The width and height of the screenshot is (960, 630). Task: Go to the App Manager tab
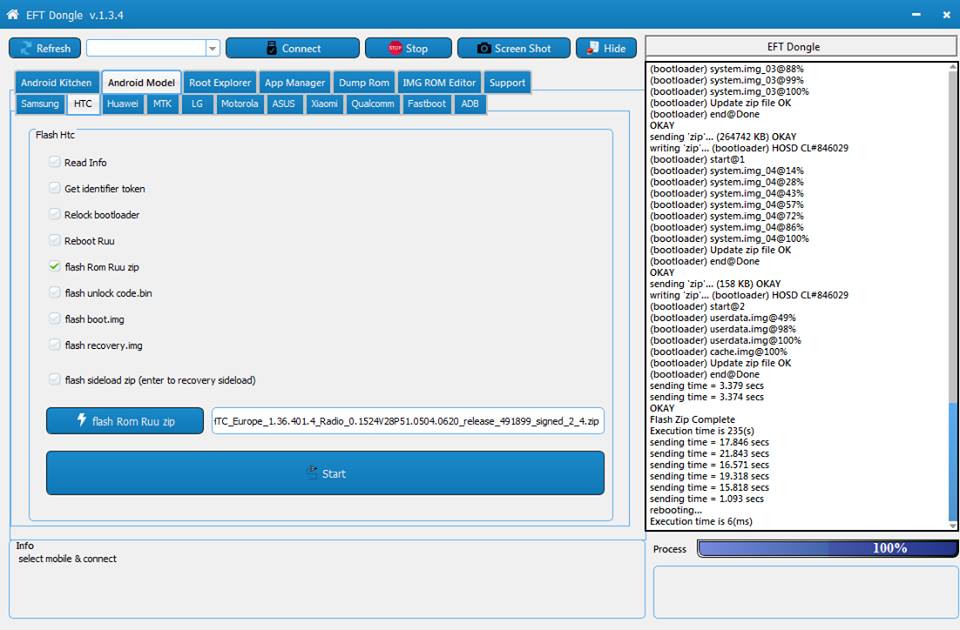[x=295, y=83]
